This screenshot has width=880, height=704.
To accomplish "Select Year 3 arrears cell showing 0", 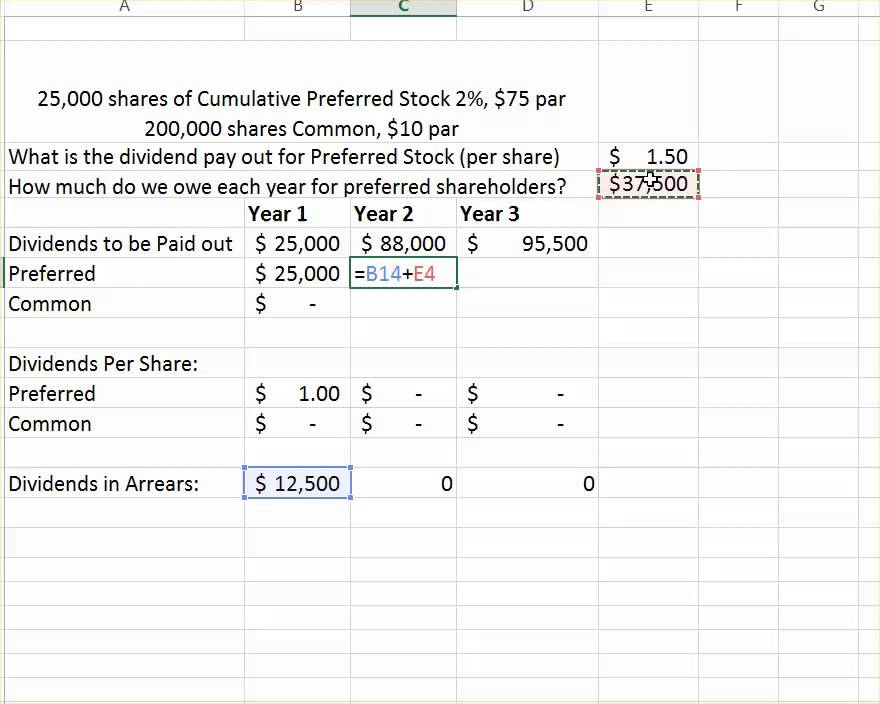I will pyautogui.click(x=528, y=483).
